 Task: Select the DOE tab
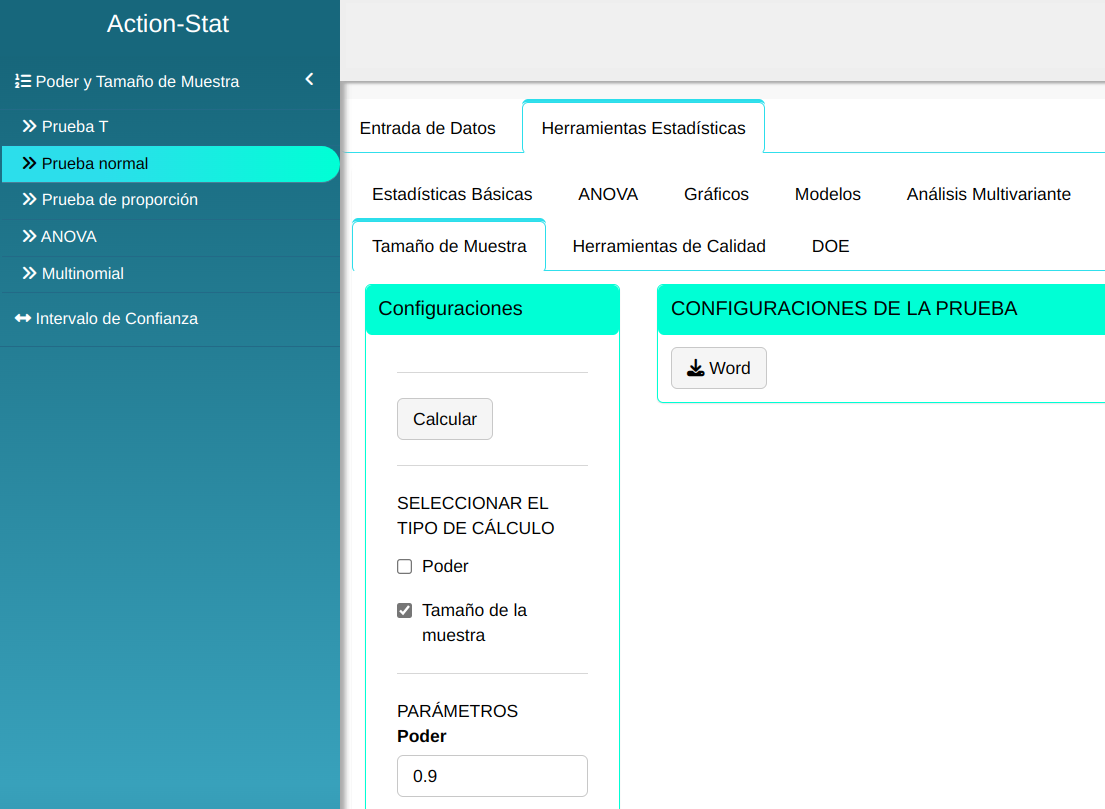pyautogui.click(x=830, y=246)
